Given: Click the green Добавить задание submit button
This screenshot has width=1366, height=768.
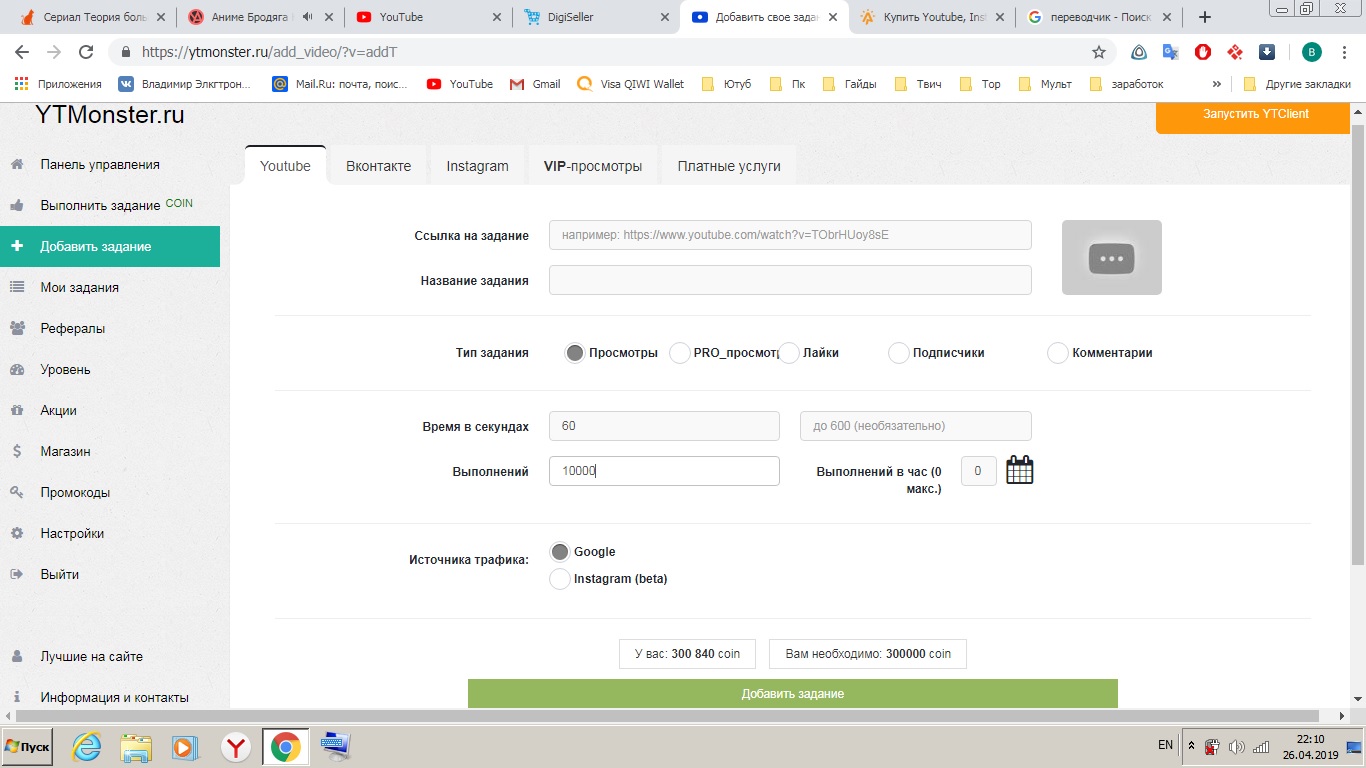Looking at the screenshot, I should click(792, 693).
